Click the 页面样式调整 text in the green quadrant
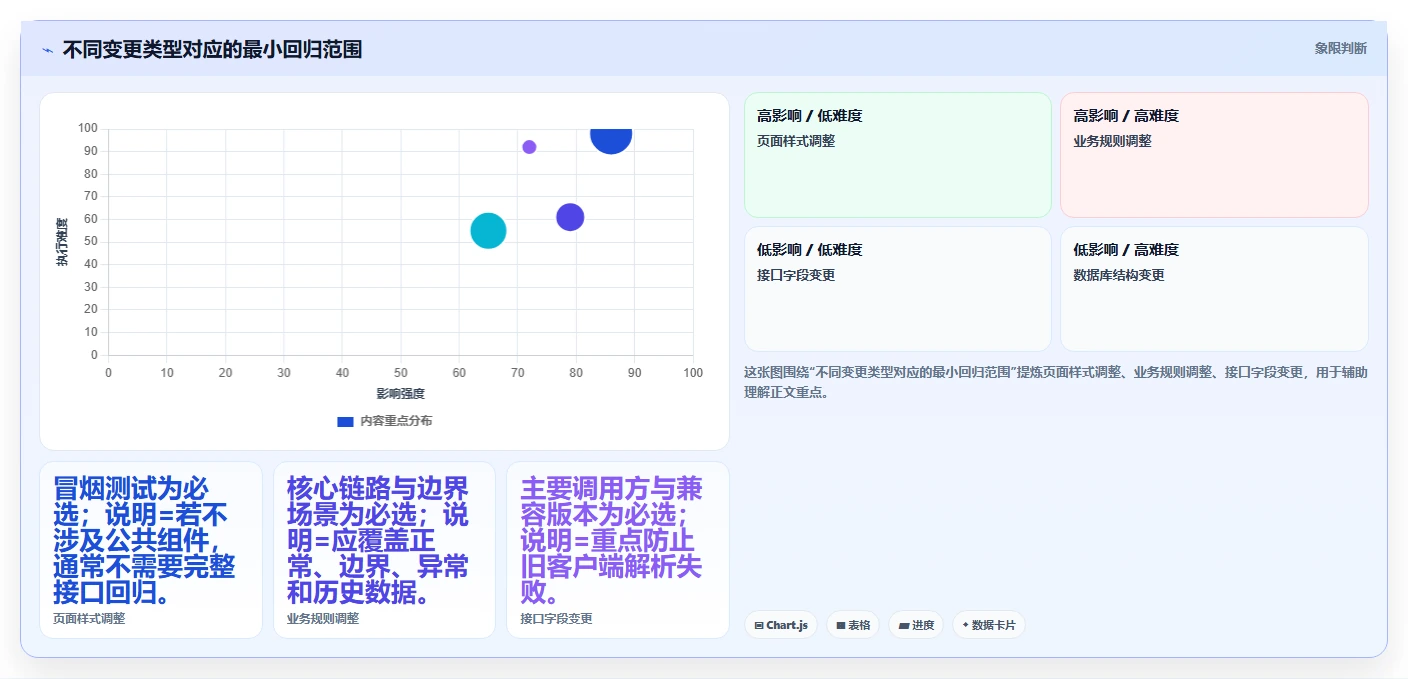The width and height of the screenshot is (1408, 679). (x=796, y=141)
